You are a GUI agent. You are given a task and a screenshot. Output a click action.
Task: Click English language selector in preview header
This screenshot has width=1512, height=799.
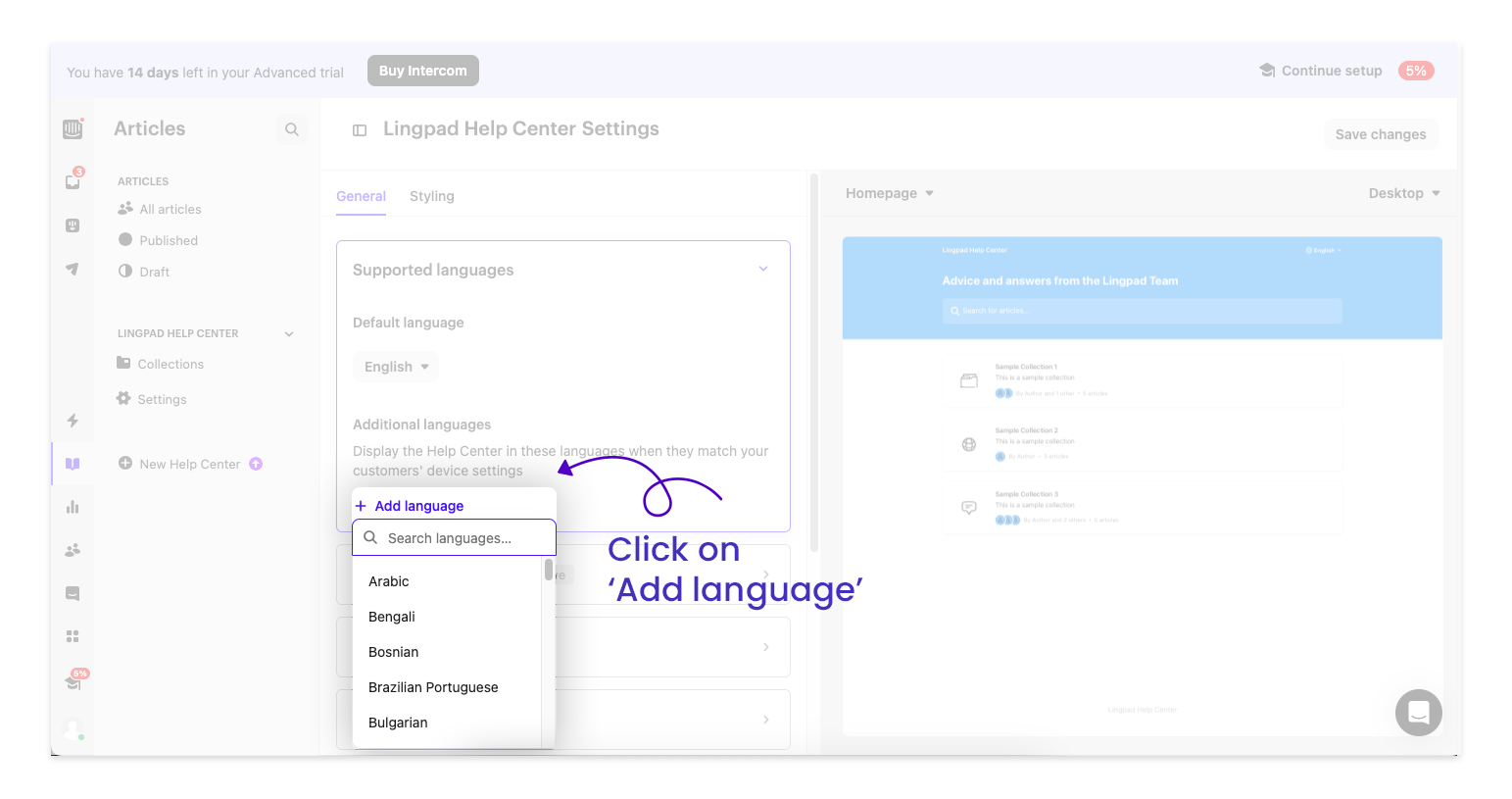pyautogui.click(x=1323, y=250)
